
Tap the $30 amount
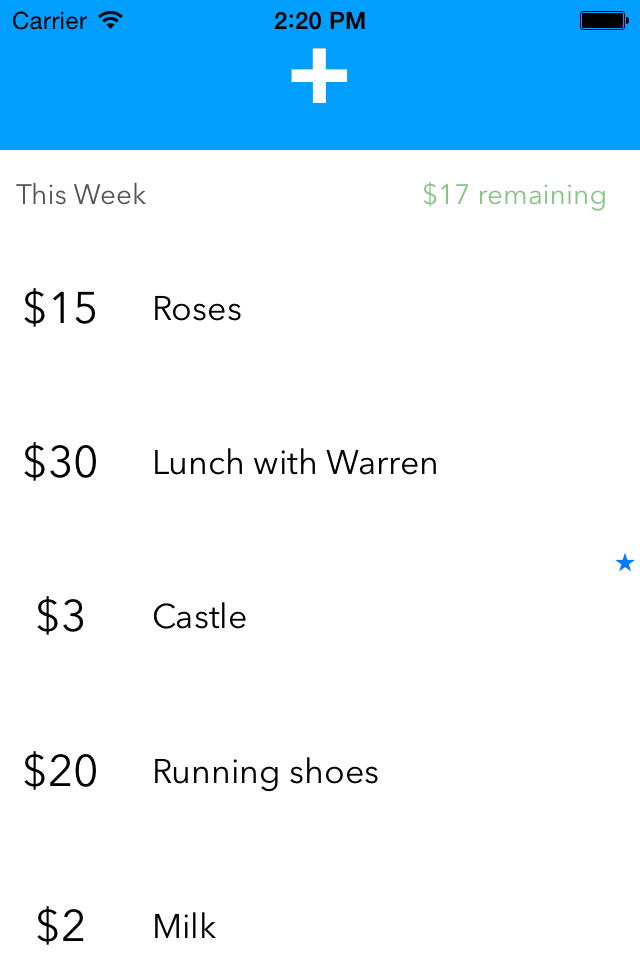click(x=60, y=463)
